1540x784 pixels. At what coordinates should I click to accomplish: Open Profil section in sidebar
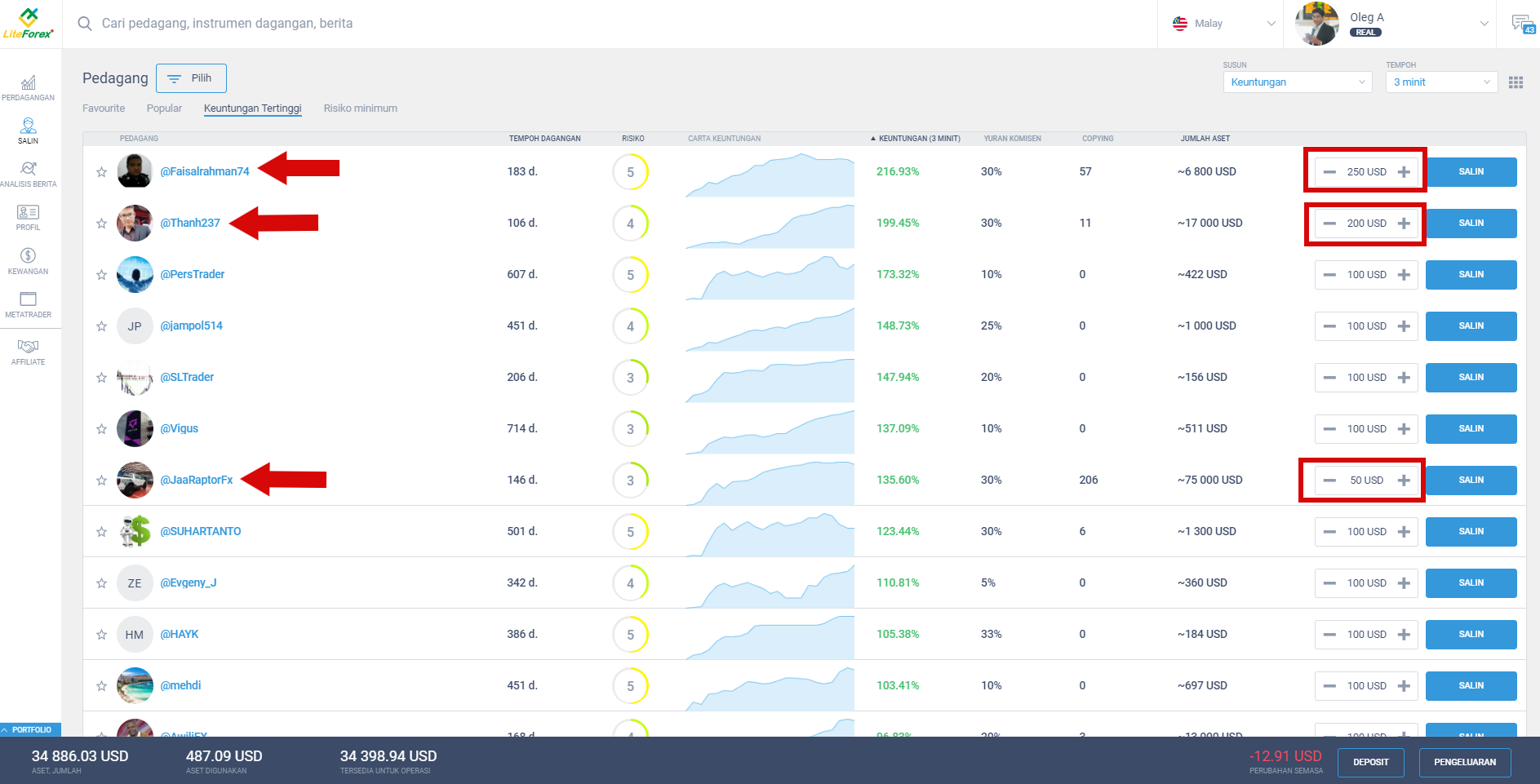click(x=29, y=217)
